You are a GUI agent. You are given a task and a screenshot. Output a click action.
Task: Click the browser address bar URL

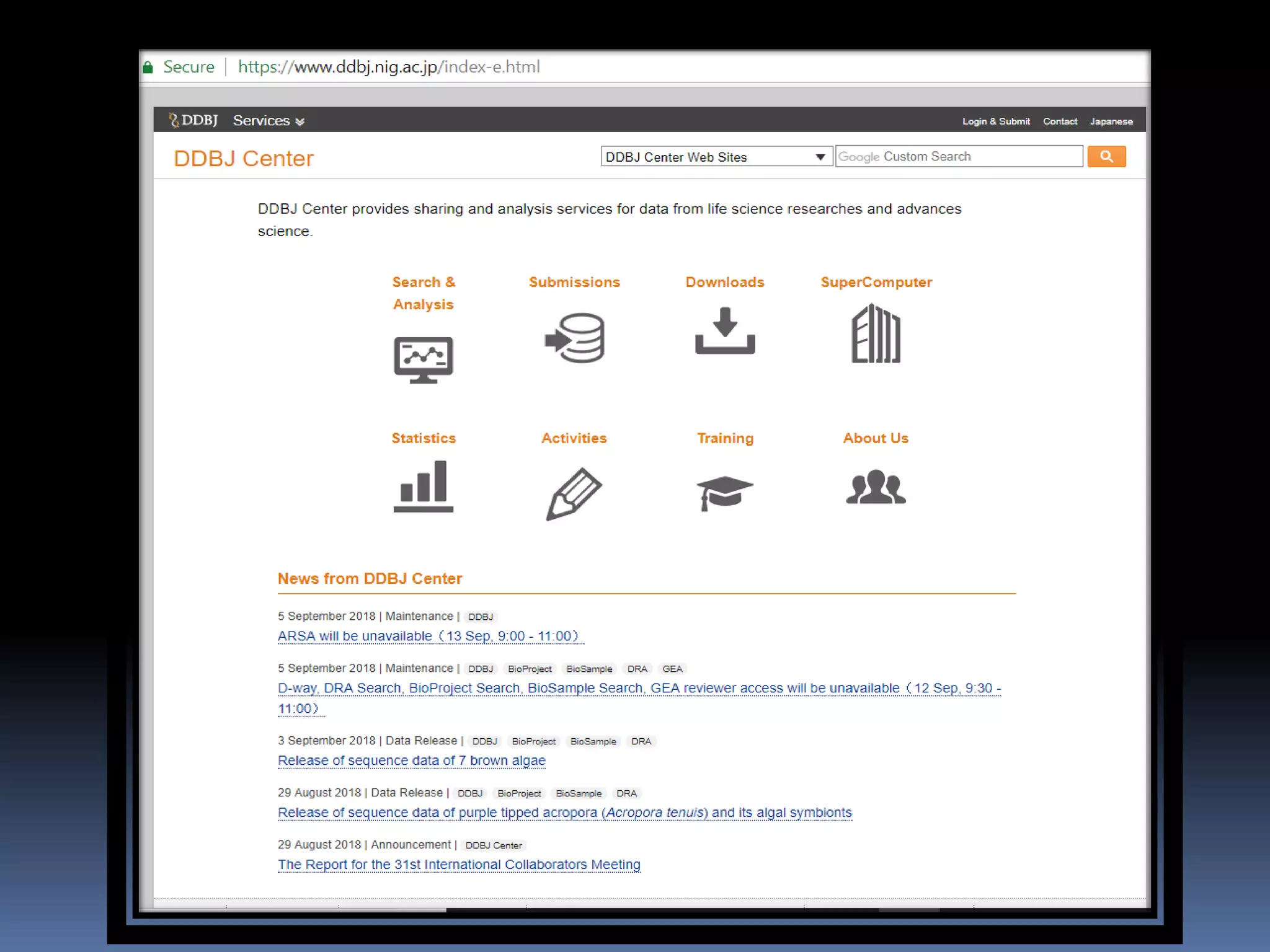[389, 67]
